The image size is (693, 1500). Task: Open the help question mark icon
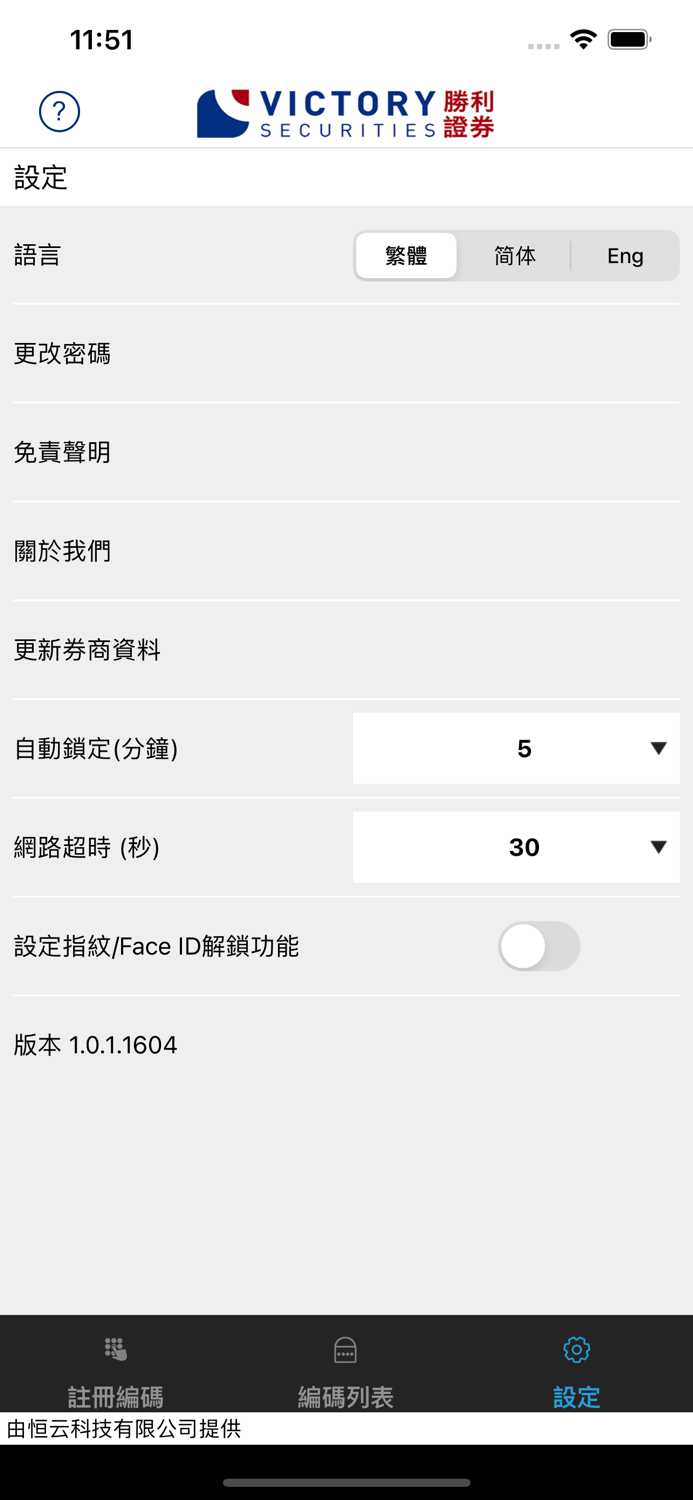pyautogui.click(x=59, y=112)
